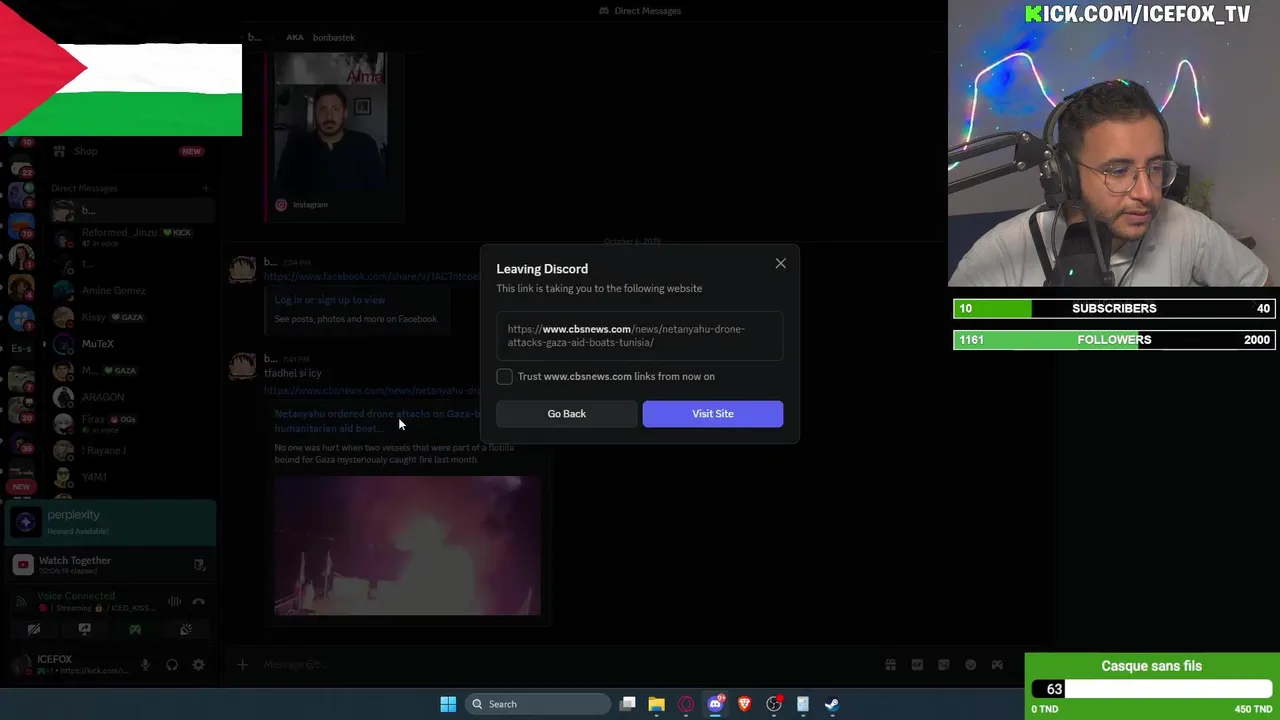Open the Windows Start menu

tap(448, 704)
